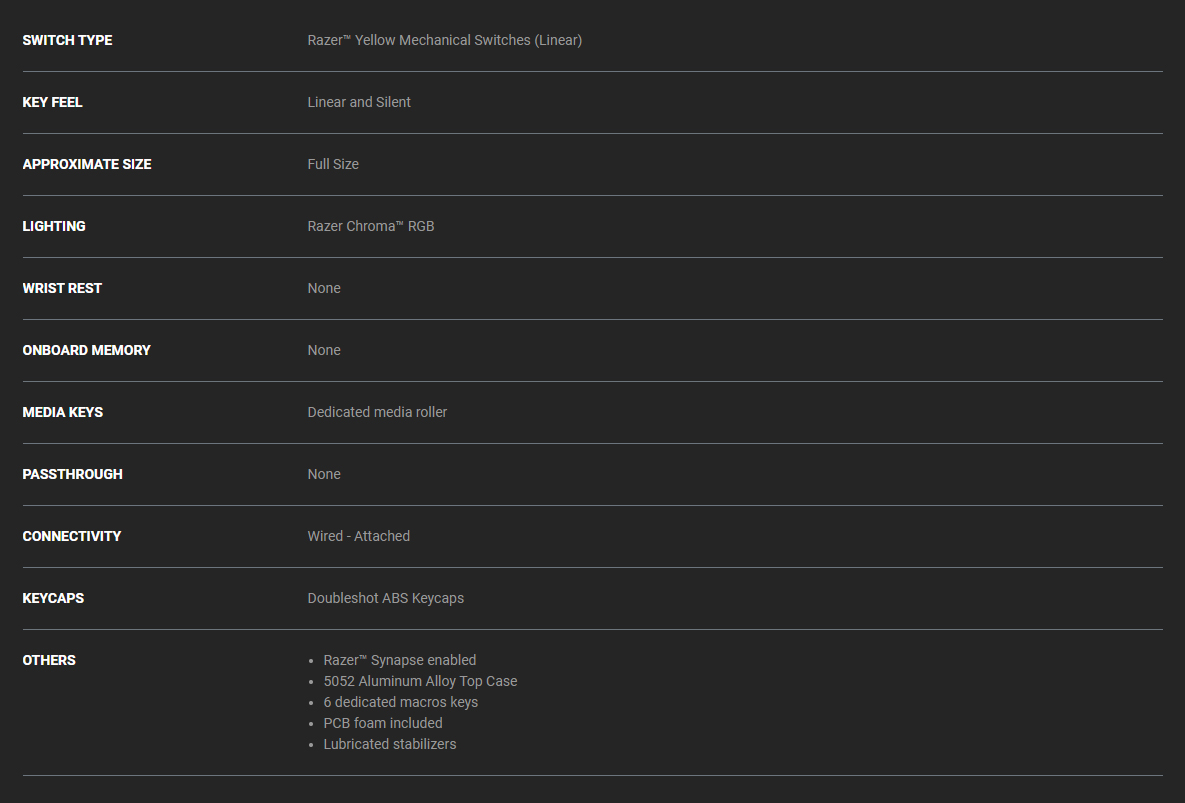Select the KEYCAPS label
The image size is (1185, 803).
(x=53, y=598)
